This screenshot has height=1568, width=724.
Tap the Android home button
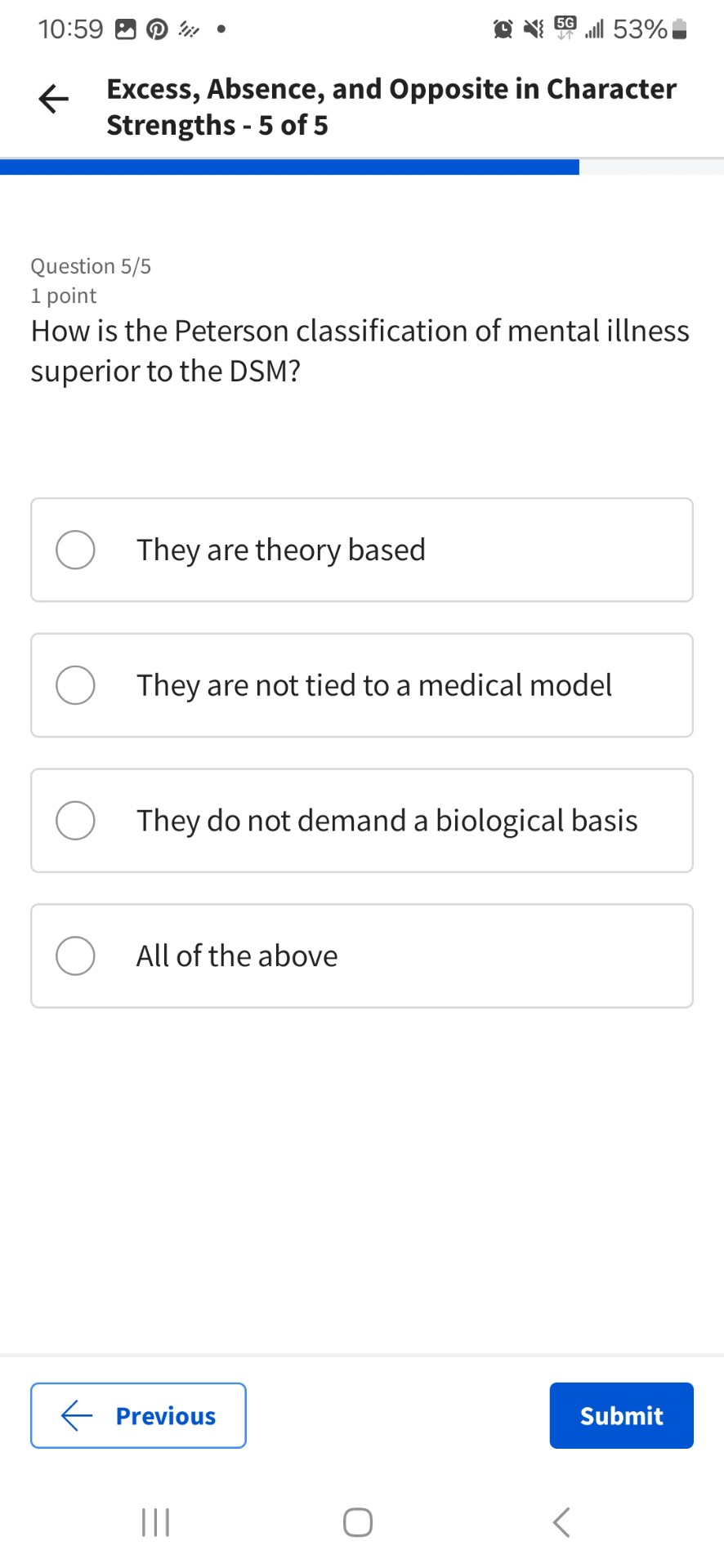pos(357,1521)
